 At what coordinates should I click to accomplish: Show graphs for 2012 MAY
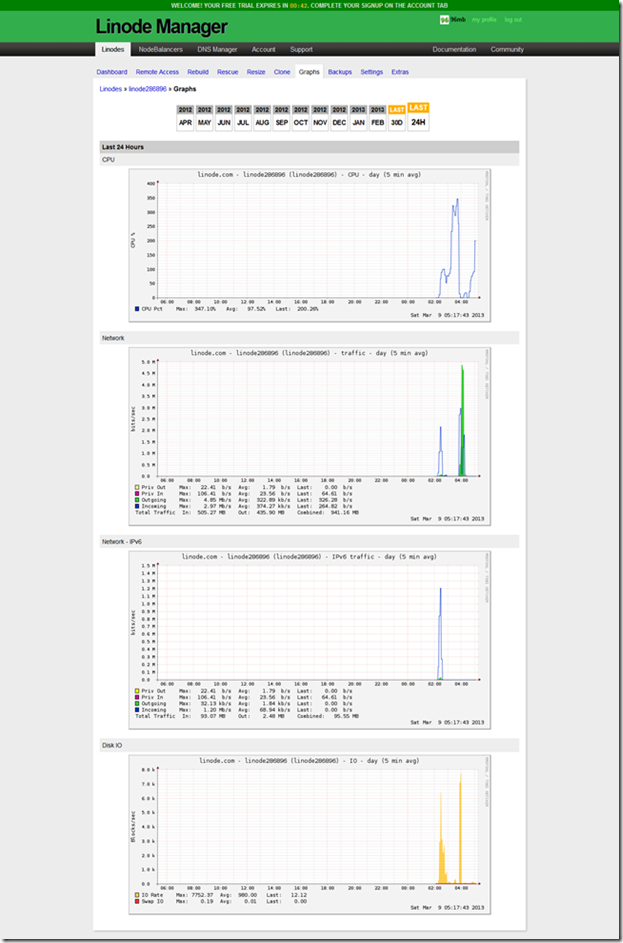click(204, 117)
